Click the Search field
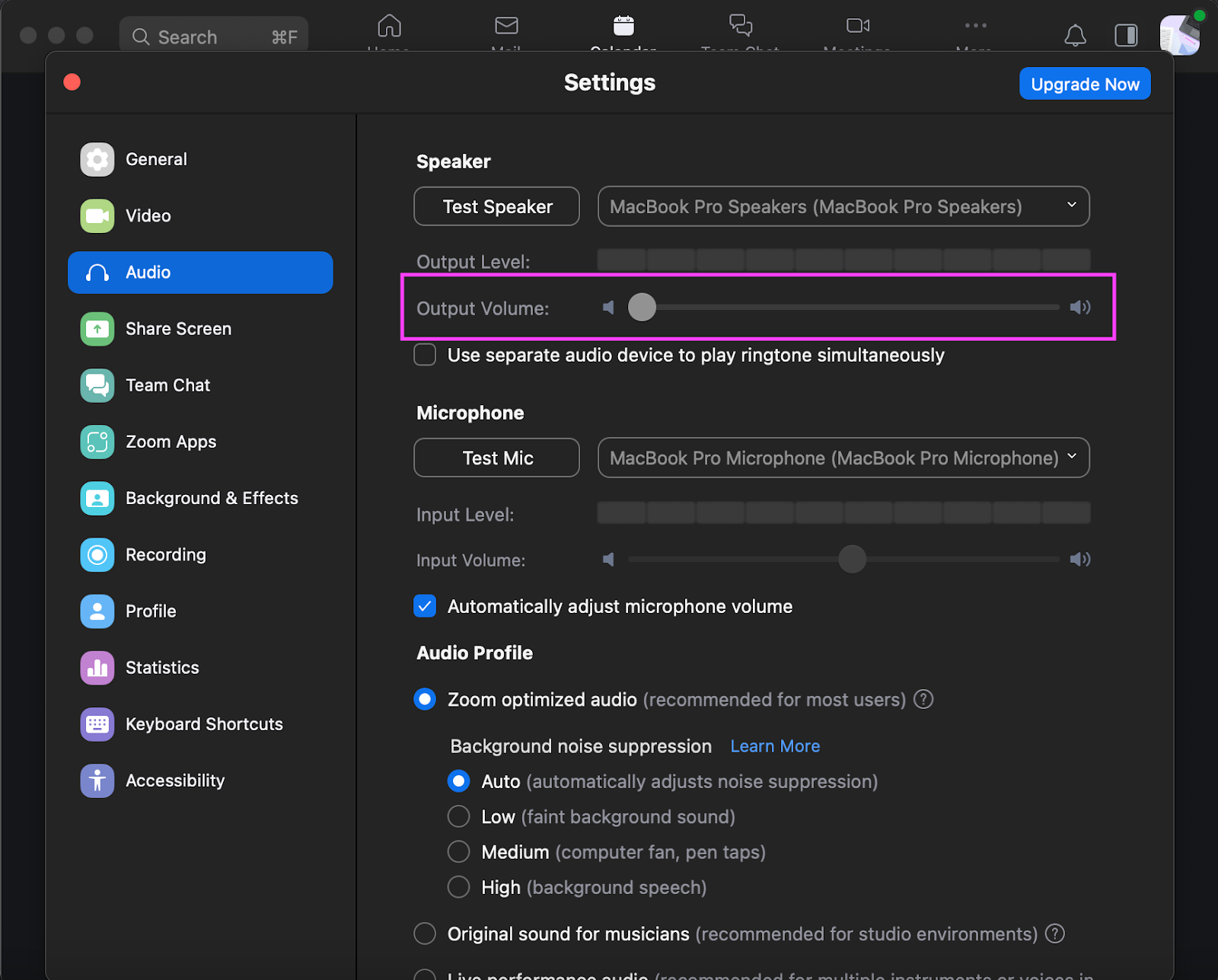This screenshot has height=980, width=1218. point(213,36)
